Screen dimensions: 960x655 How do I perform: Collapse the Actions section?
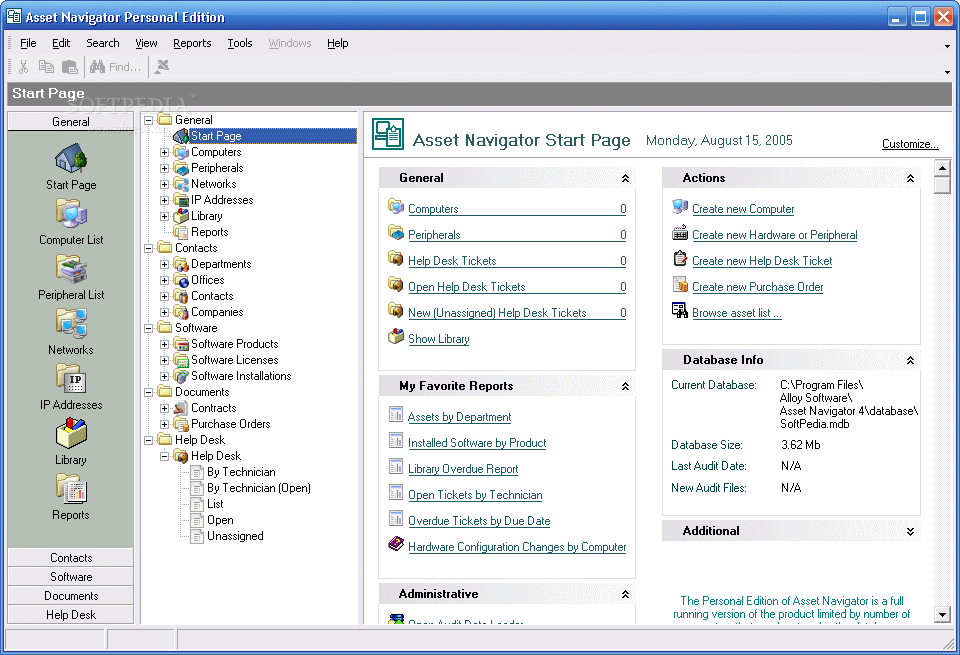coord(910,178)
